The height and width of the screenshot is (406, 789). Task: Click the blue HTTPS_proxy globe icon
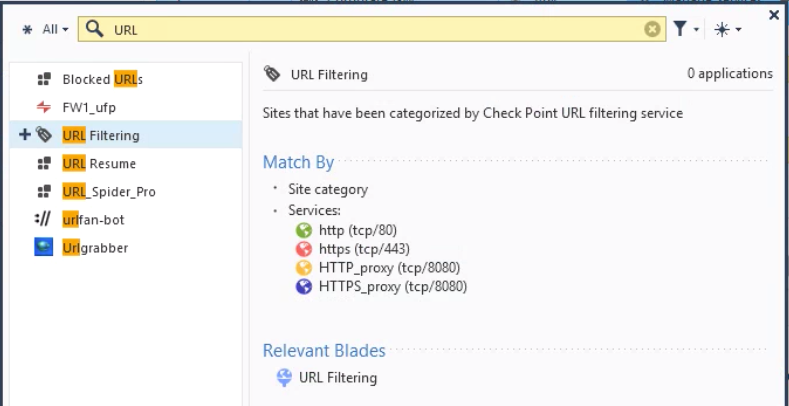point(304,287)
